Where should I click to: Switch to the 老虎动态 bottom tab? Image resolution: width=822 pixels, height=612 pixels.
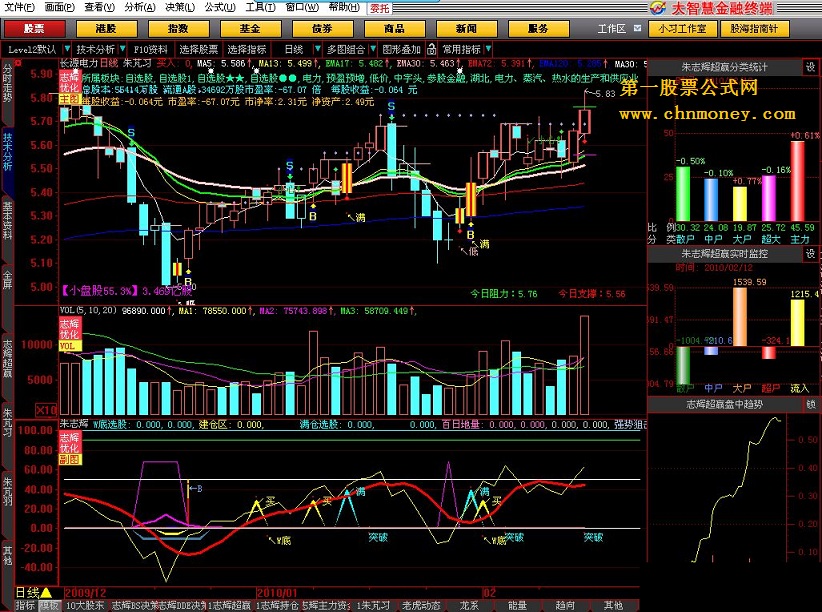coord(421,605)
